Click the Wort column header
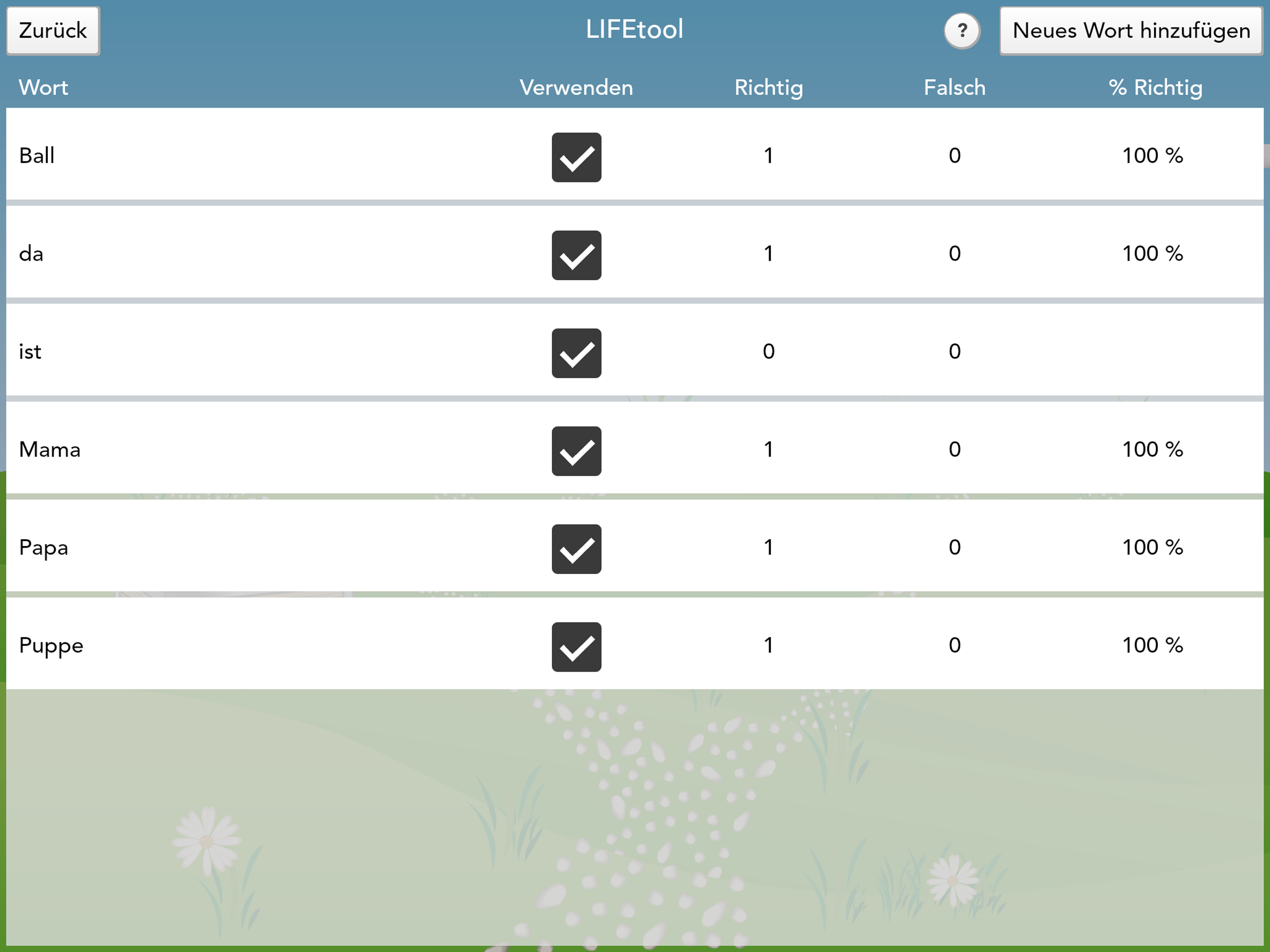 pyautogui.click(x=43, y=87)
